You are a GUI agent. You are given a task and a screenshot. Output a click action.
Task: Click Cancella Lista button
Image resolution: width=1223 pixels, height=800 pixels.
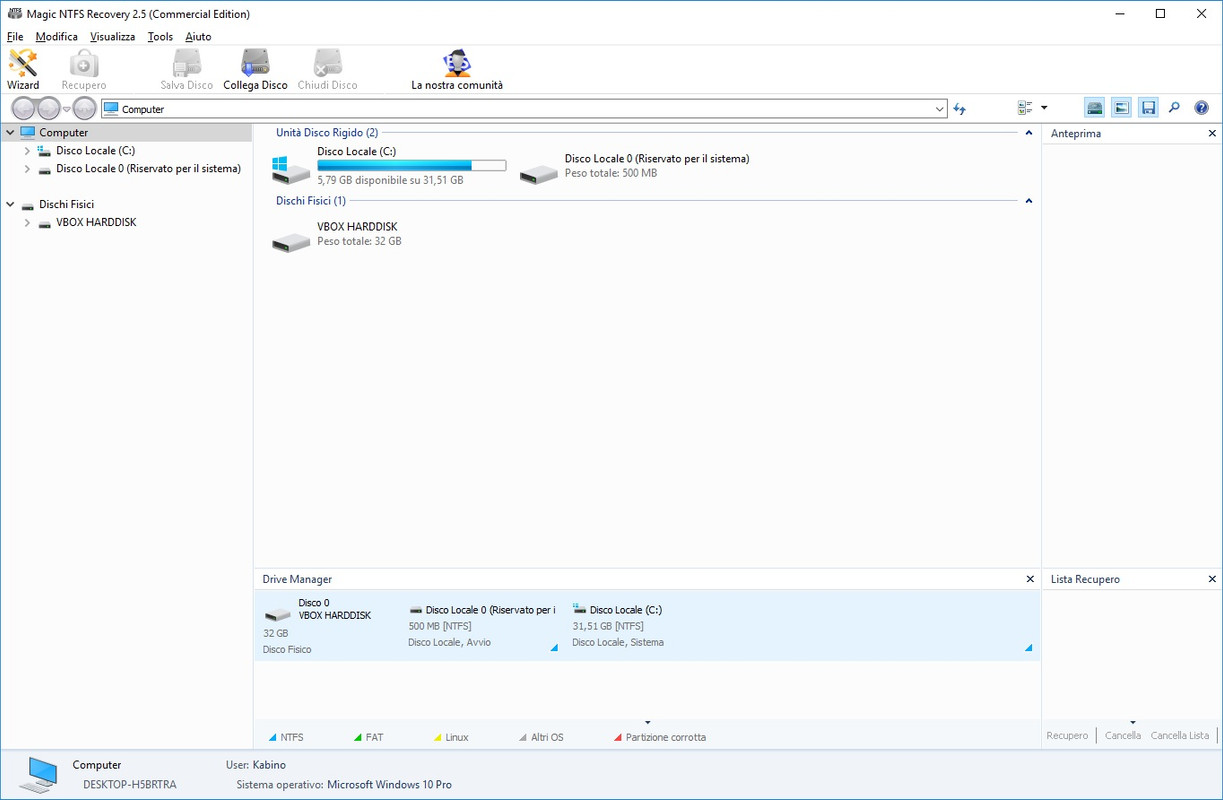click(x=1180, y=735)
